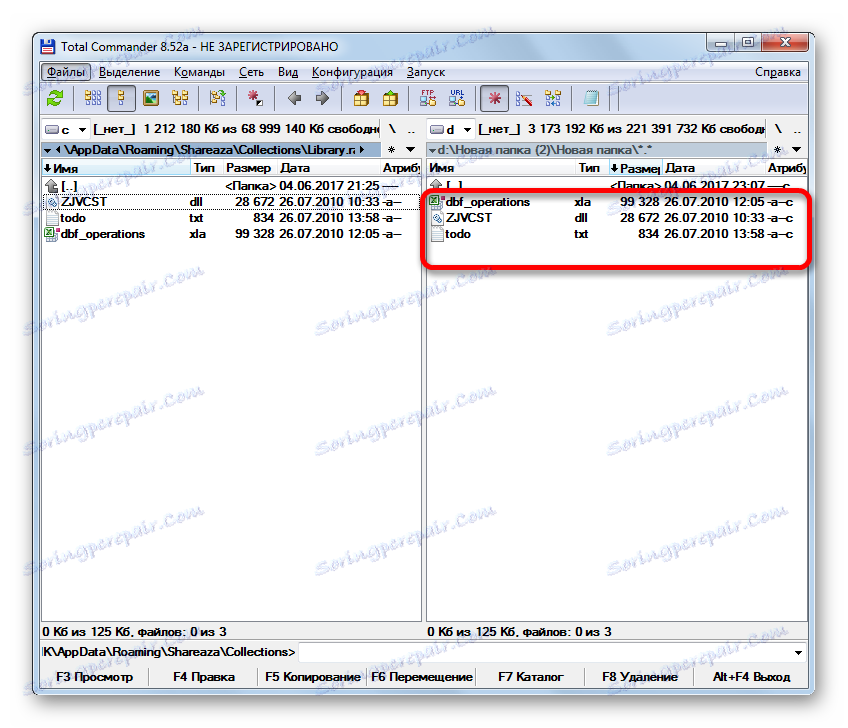Open left panel directory hotlist asterisk
The image size is (848, 728).
click(392, 150)
